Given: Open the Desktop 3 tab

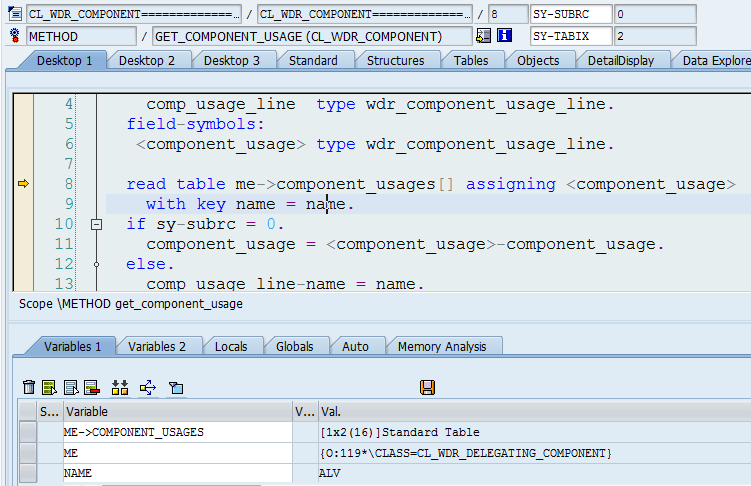Looking at the screenshot, I should (x=231, y=61).
